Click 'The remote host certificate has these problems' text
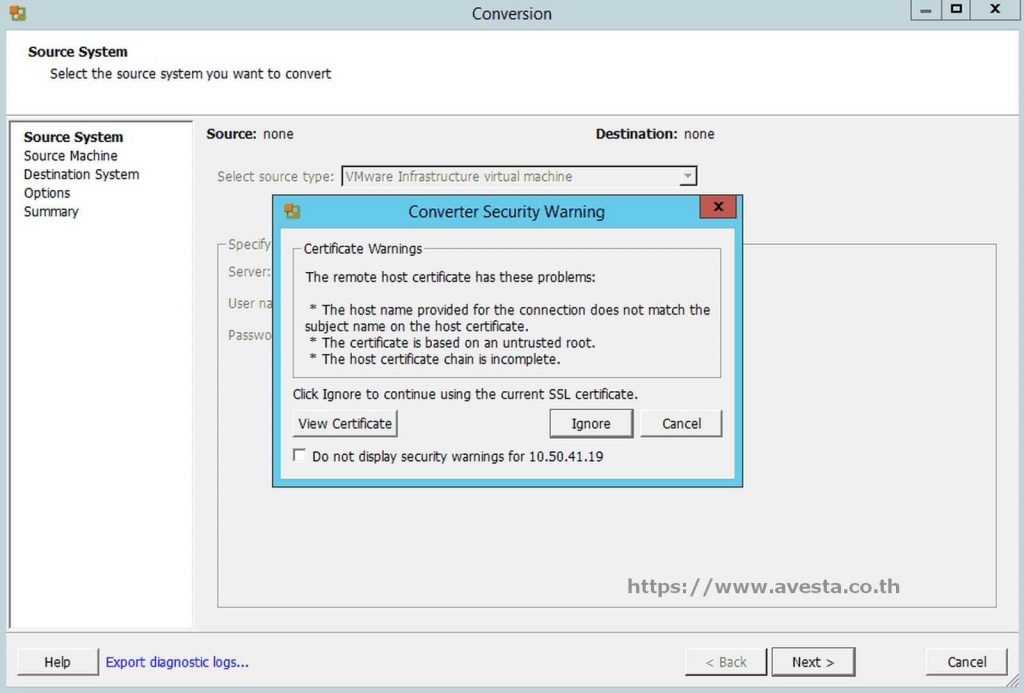The width and height of the screenshot is (1024, 693). pos(450,277)
